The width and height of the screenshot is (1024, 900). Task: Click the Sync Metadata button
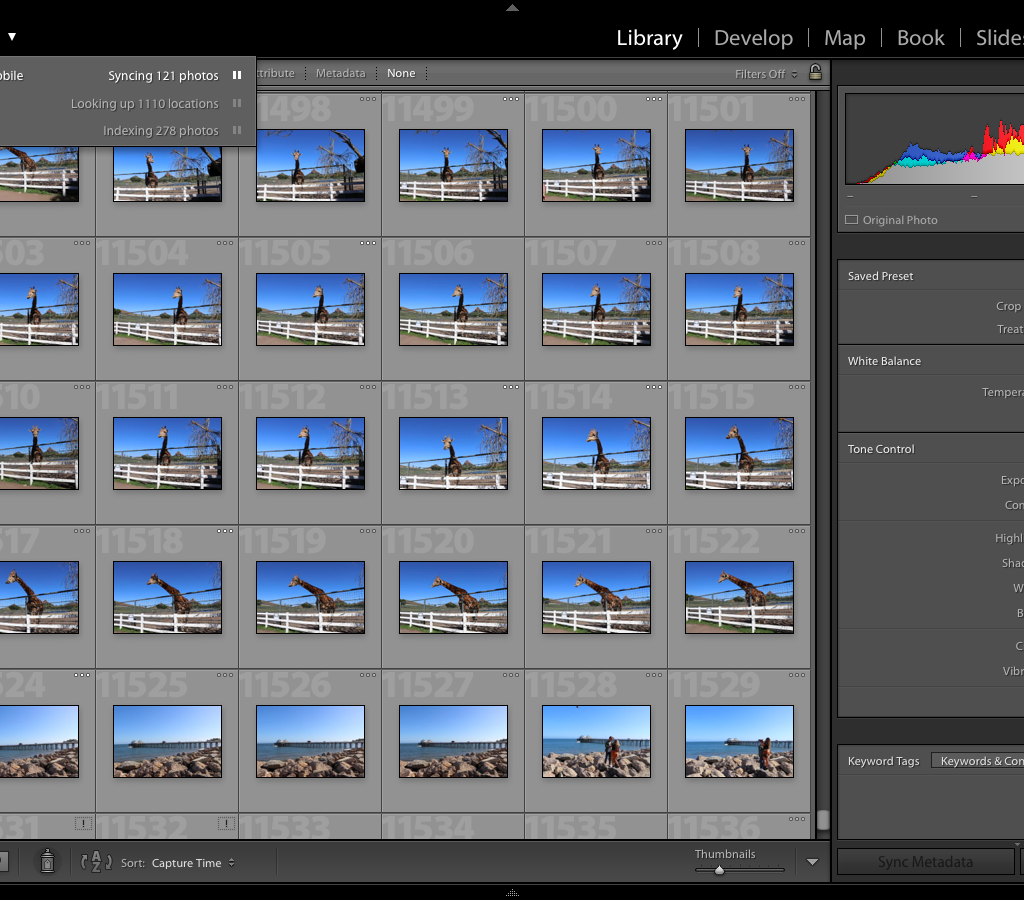click(x=925, y=862)
